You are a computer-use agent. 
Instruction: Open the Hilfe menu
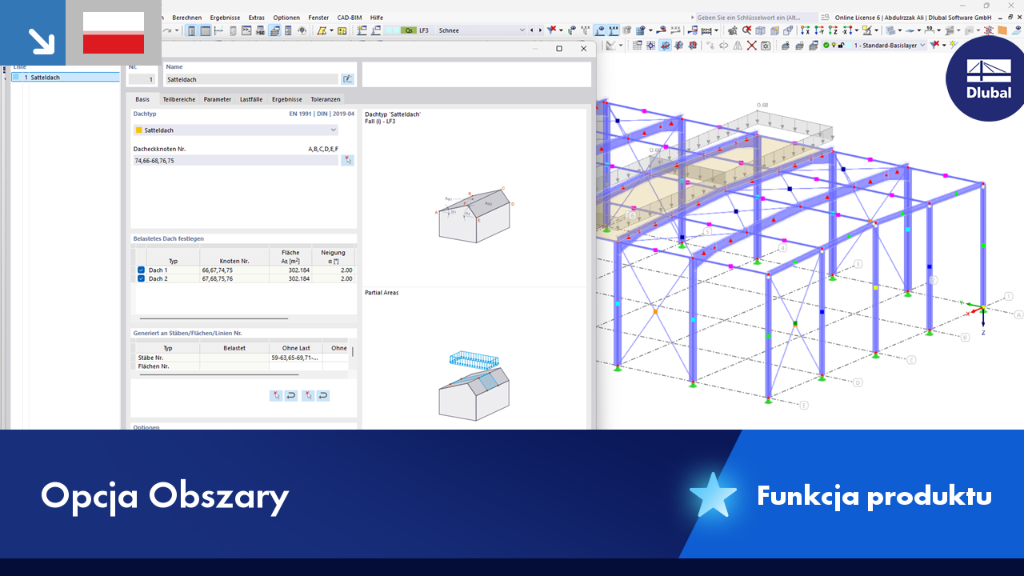click(x=376, y=18)
